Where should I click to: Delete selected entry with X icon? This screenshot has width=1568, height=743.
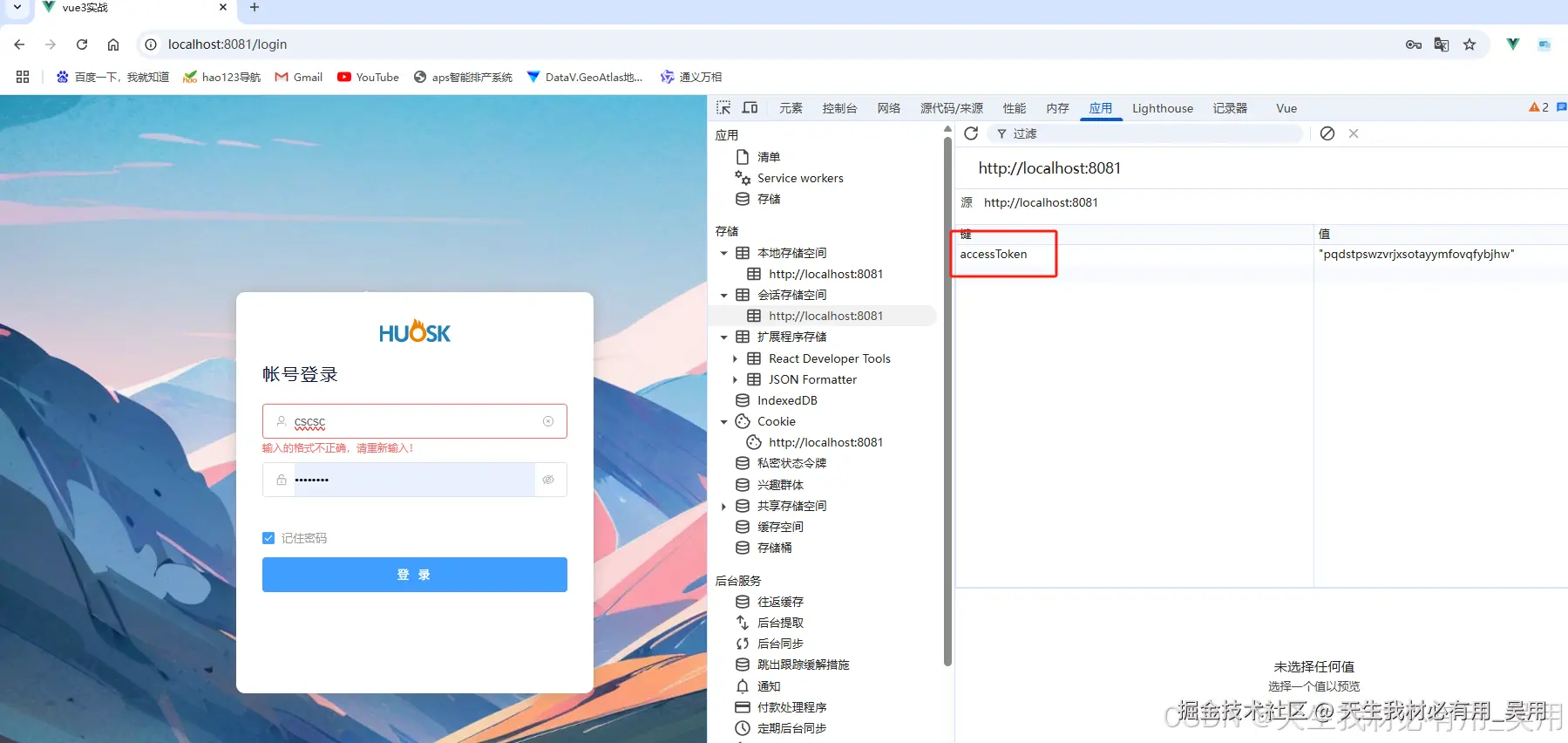pos(1354,133)
